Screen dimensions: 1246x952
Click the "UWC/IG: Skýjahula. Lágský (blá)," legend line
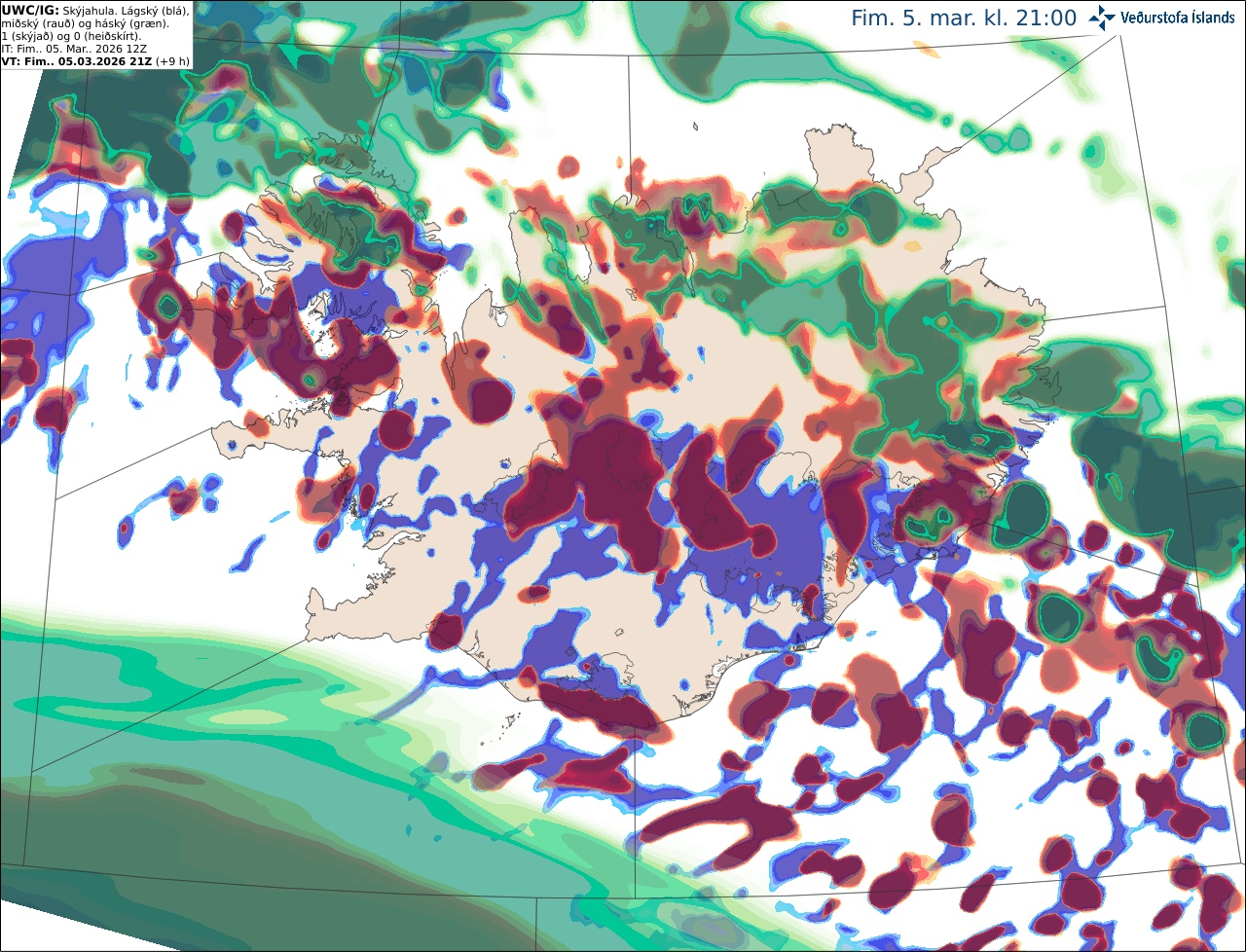click(95, 10)
